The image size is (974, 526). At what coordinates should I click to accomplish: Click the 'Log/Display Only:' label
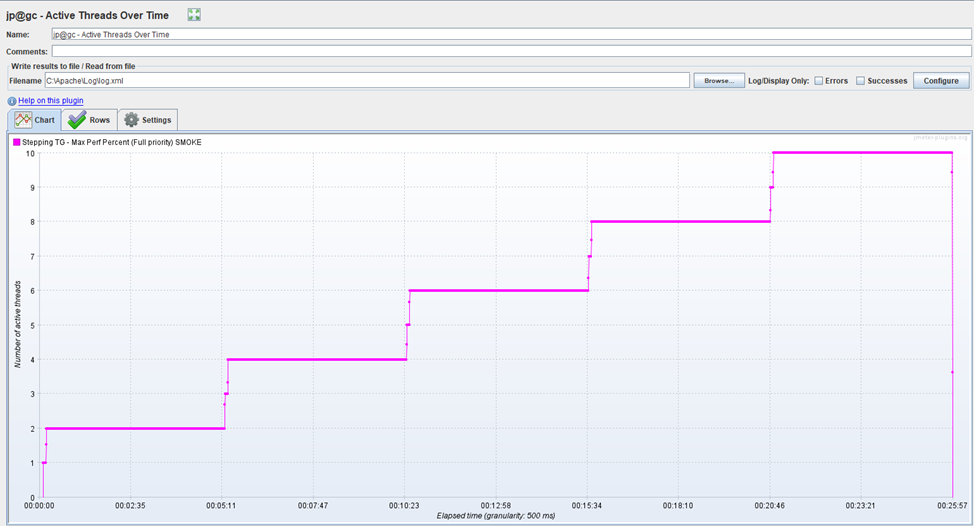(x=778, y=81)
